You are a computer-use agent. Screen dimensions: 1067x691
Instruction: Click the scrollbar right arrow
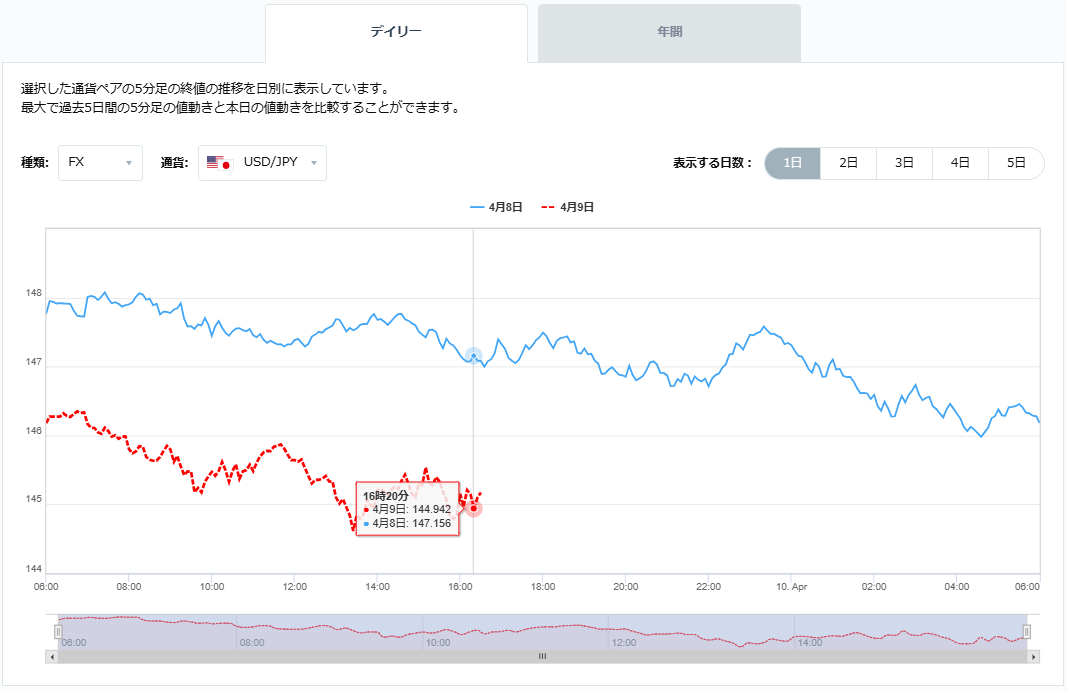(x=1034, y=657)
